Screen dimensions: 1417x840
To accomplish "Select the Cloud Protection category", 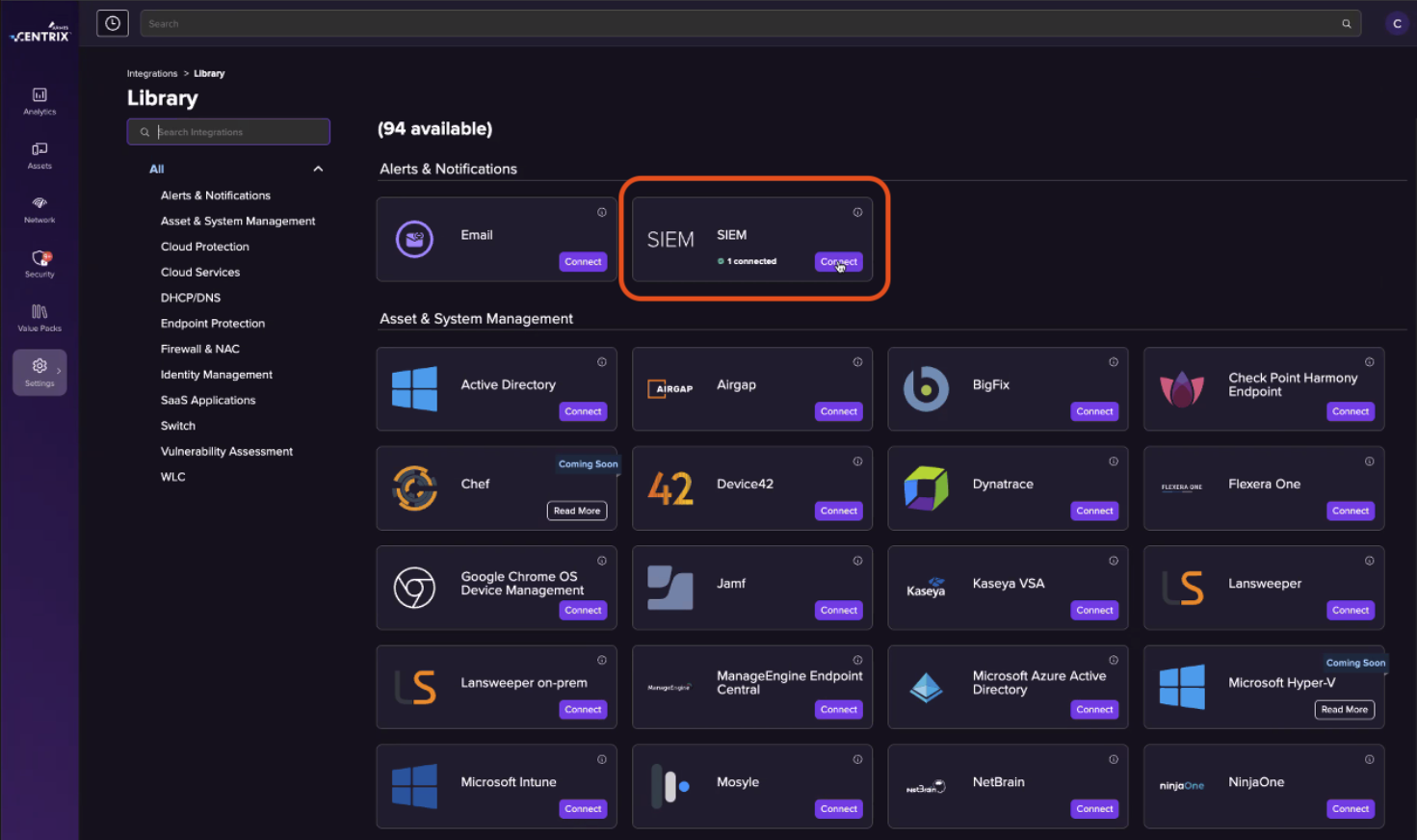I will (x=204, y=247).
